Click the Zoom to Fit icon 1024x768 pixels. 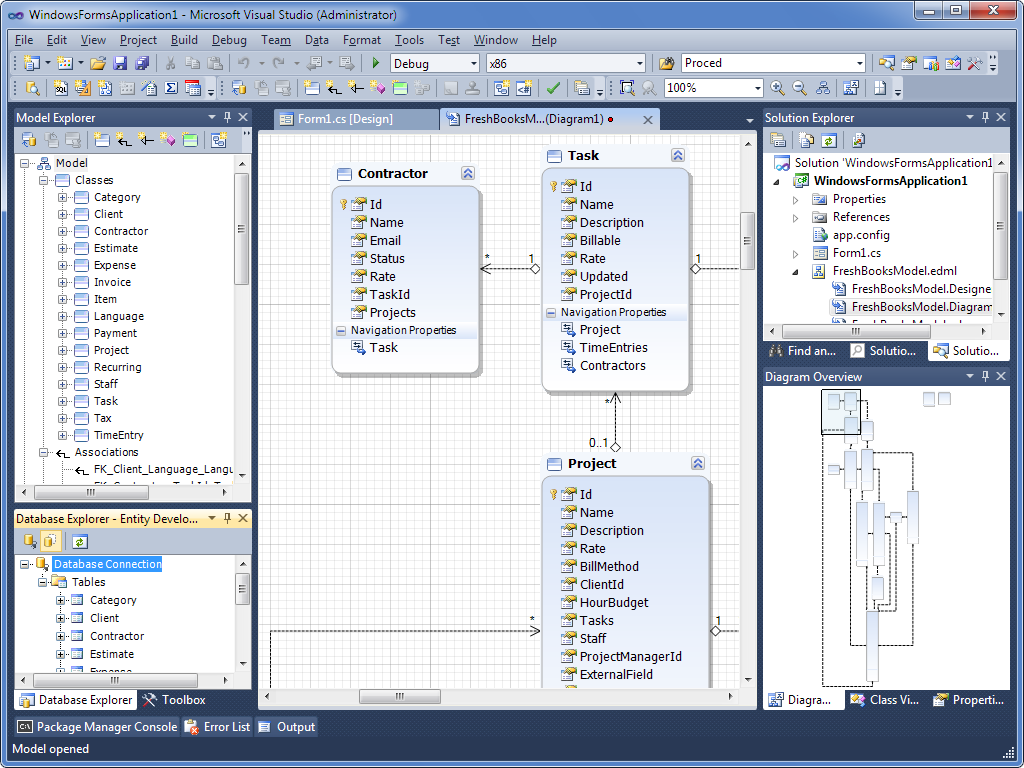coord(626,88)
